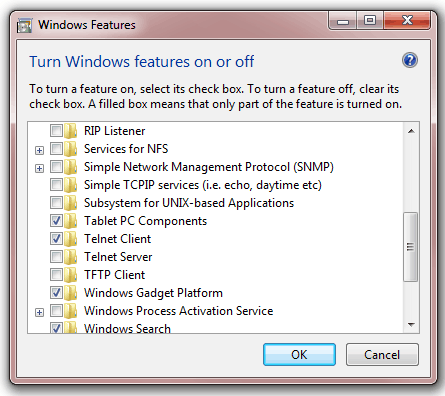The width and height of the screenshot is (445, 396).
Task: Select Simple Network Management Protocol (SNMP) label
Action: coord(209,167)
